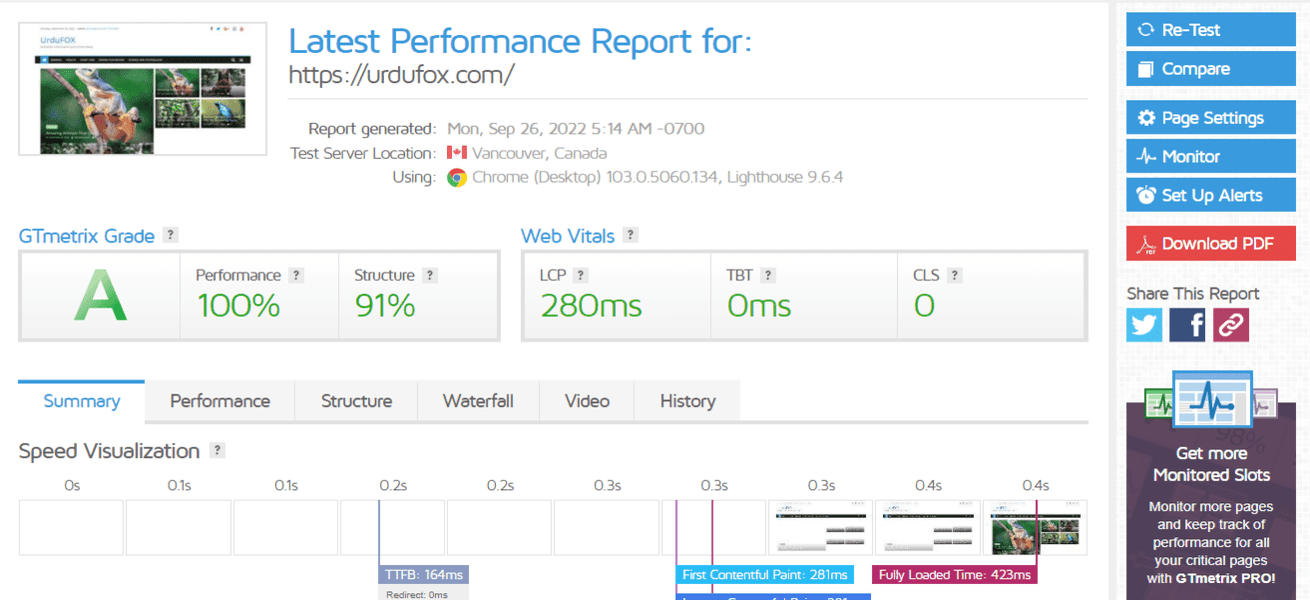
Task: Open help icon beside CLS
Action: (x=955, y=275)
